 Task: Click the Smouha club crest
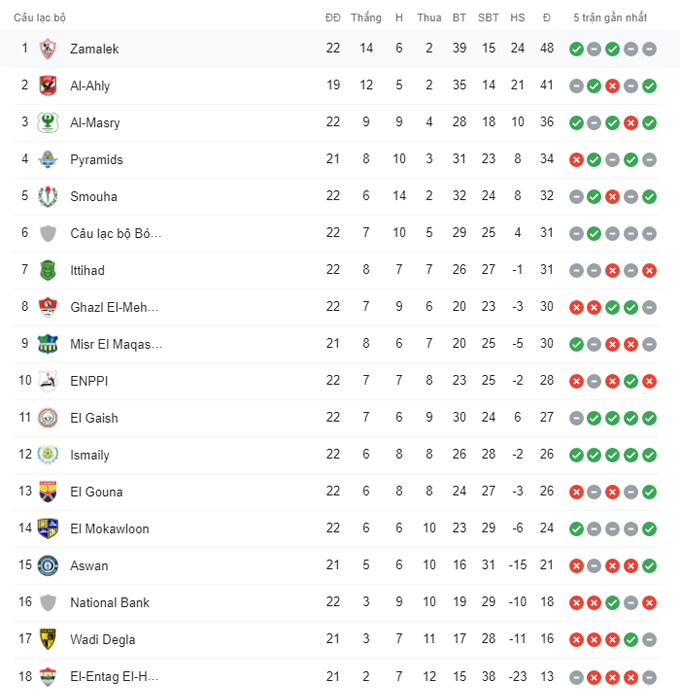point(47,197)
